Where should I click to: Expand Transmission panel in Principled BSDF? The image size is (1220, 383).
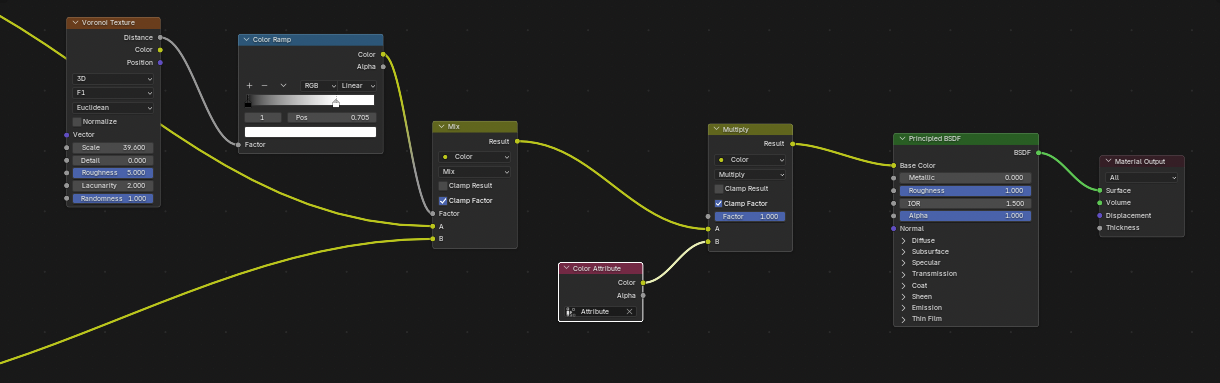pyautogui.click(x=904, y=274)
